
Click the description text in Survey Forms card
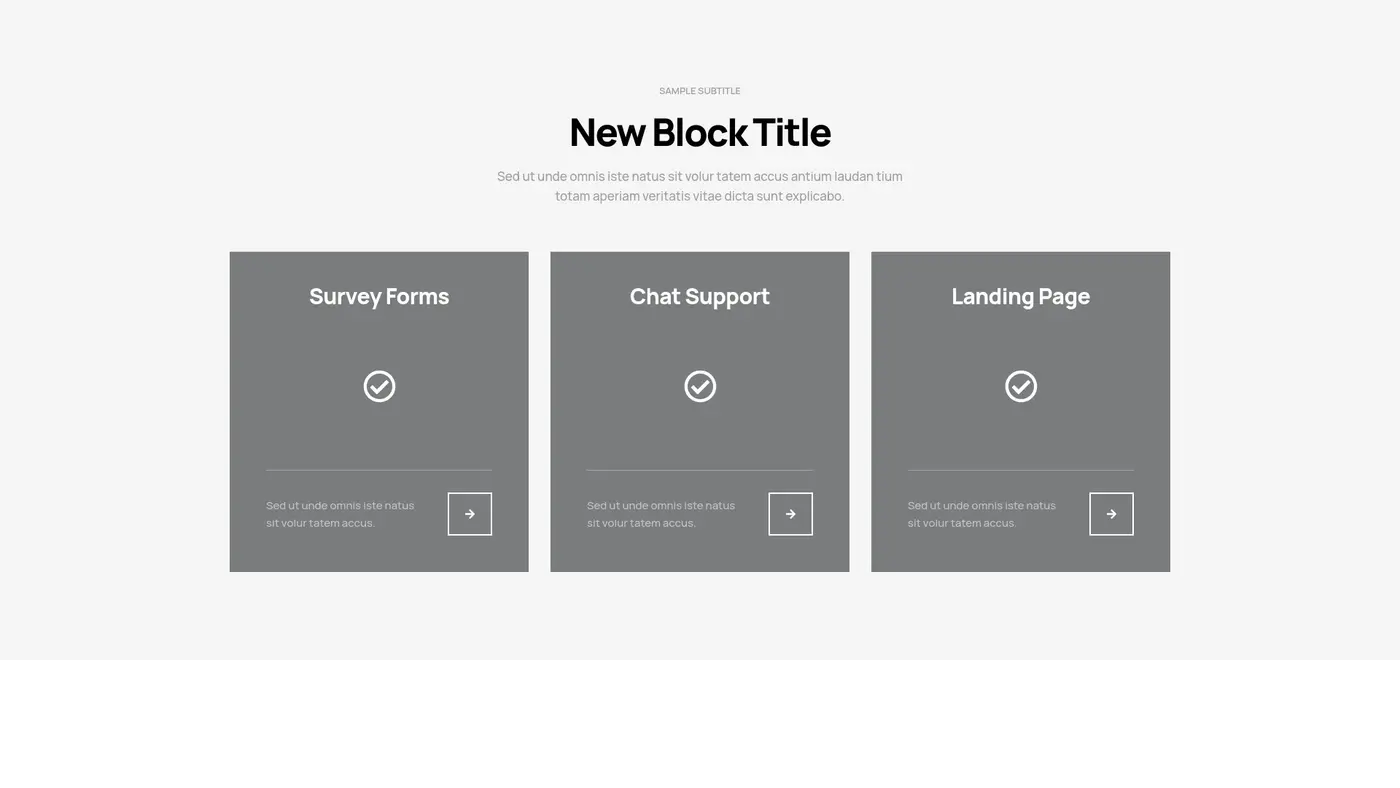(340, 514)
